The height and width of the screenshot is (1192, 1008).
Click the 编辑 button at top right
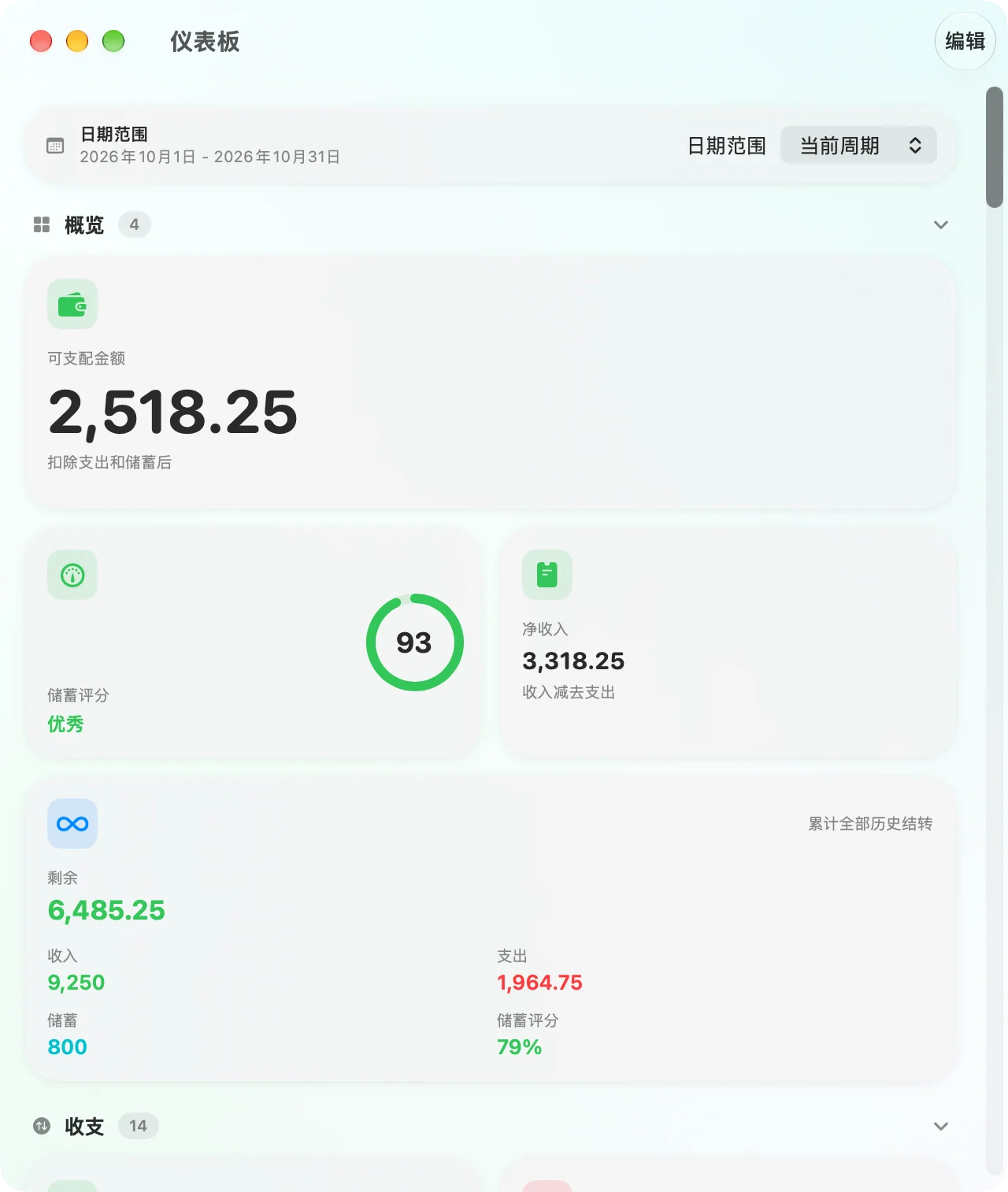[965, 41]
